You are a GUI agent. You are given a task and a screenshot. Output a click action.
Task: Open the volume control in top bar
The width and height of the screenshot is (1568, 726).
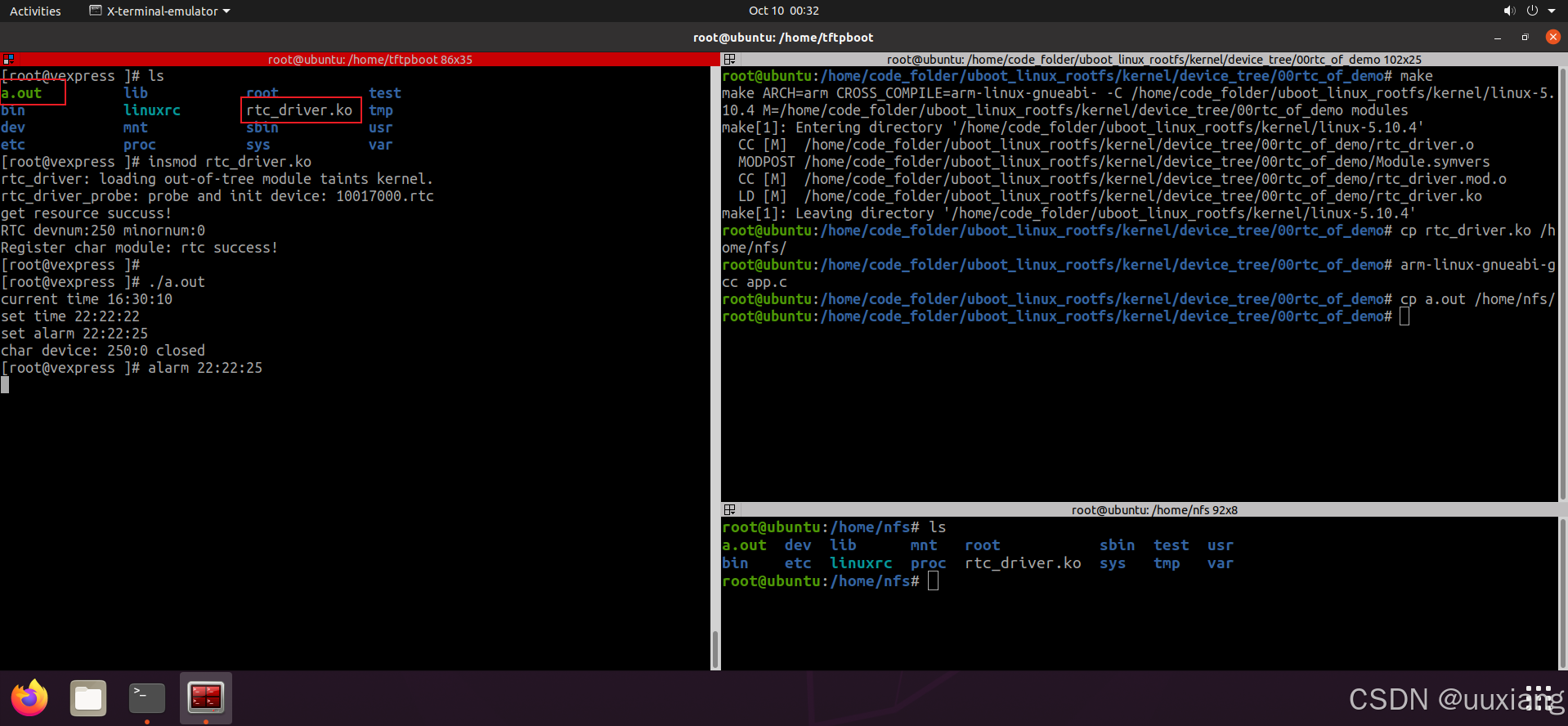[x=1509, y=11]
